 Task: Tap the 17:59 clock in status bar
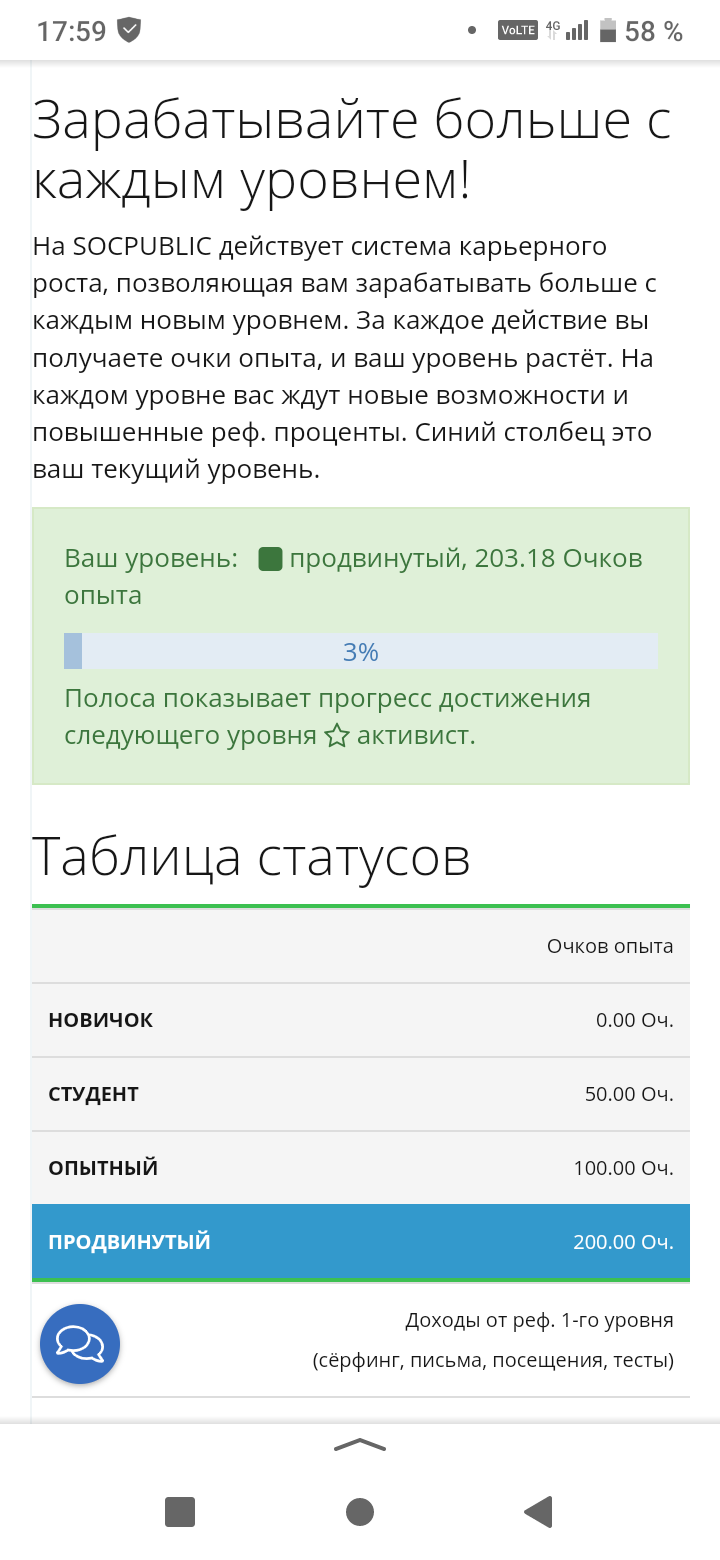[71, 31]
